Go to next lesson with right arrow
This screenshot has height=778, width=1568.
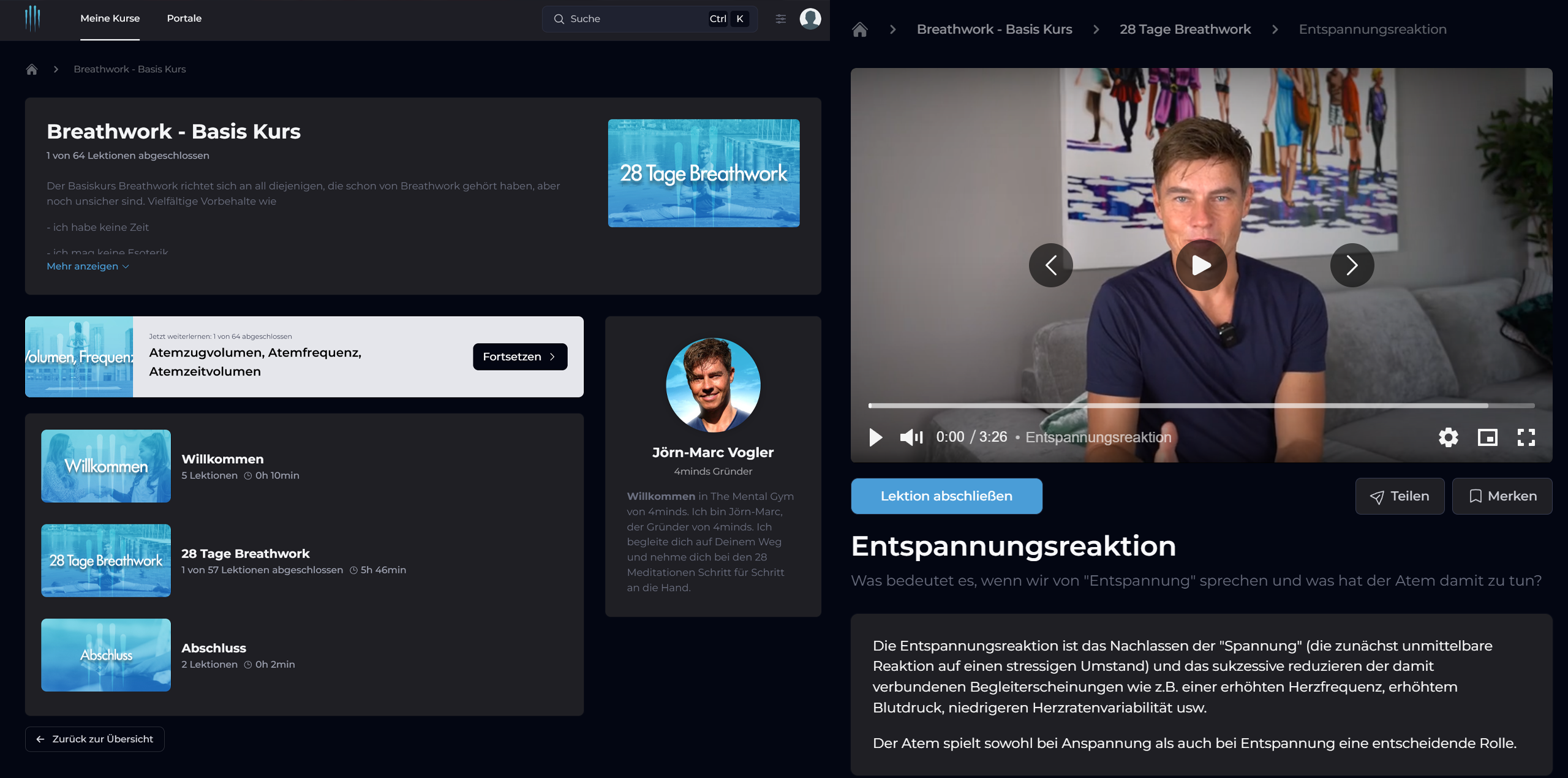pos(1352,265)
